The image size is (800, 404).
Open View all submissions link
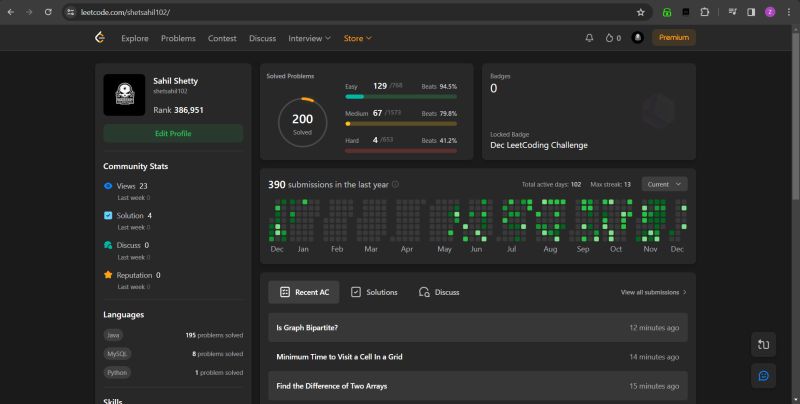[x=653, y=292]
